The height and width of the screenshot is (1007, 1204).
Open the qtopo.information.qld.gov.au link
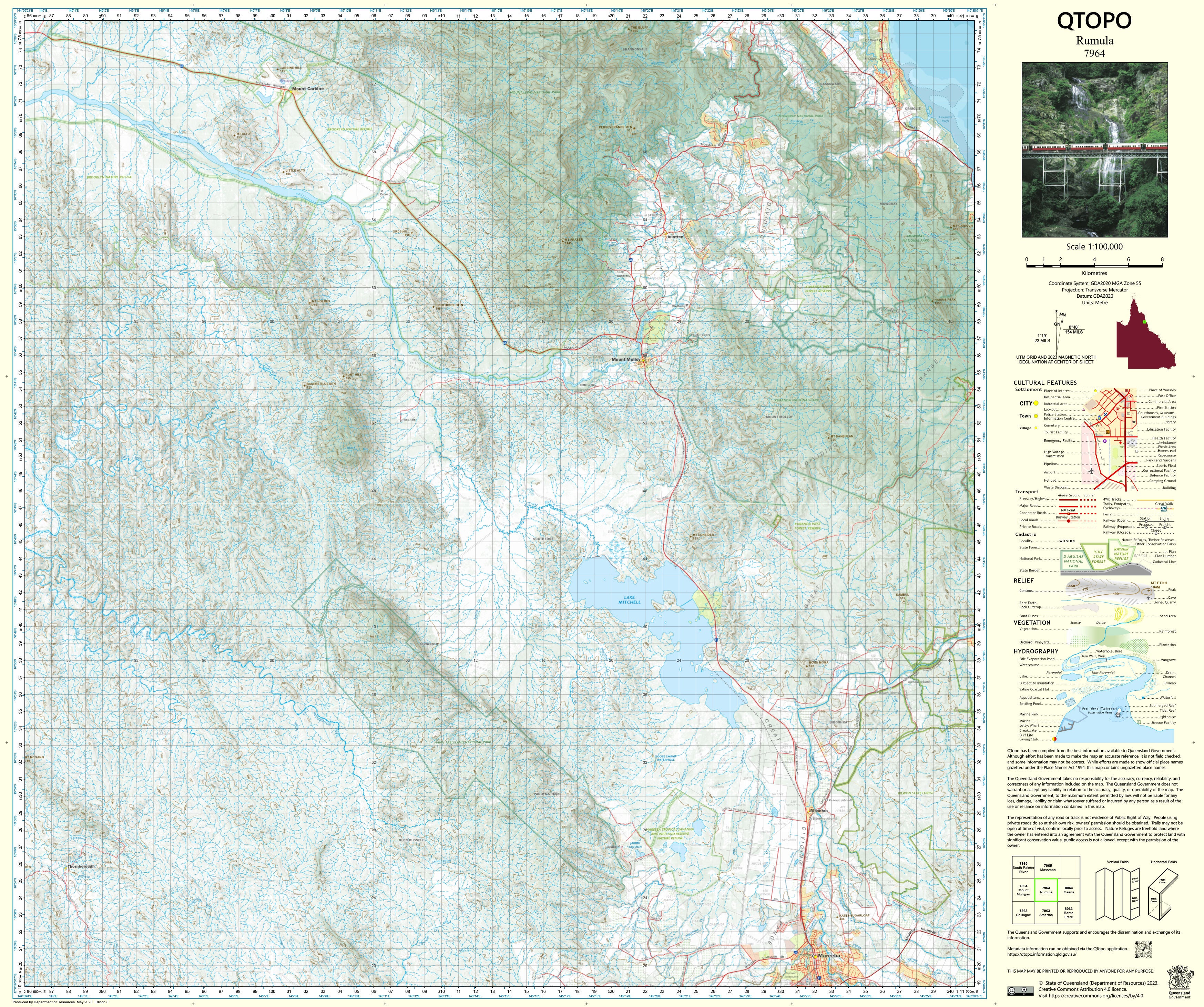coord(1042,954)
